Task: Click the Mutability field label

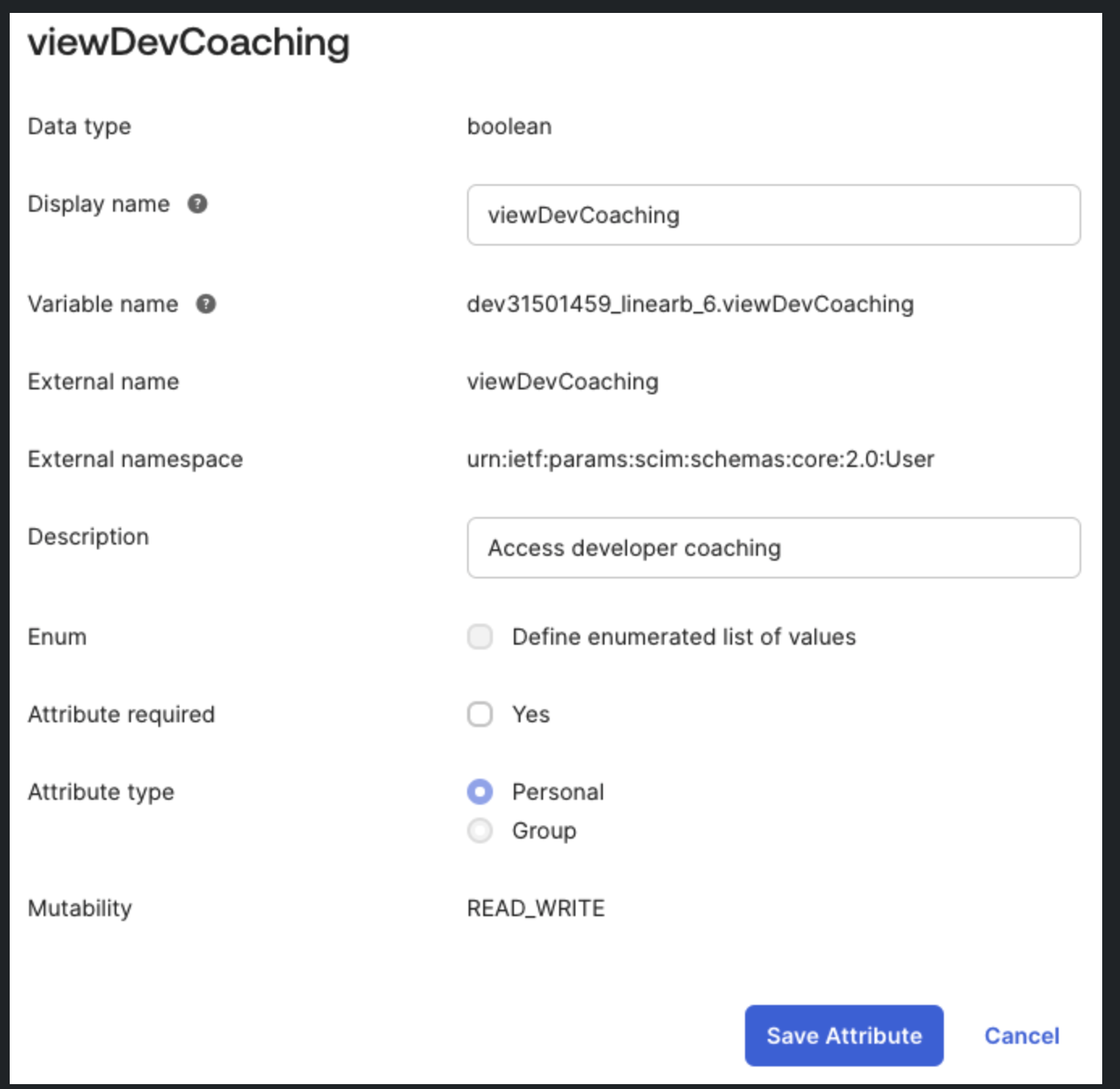Action: [x=79, y=908]
